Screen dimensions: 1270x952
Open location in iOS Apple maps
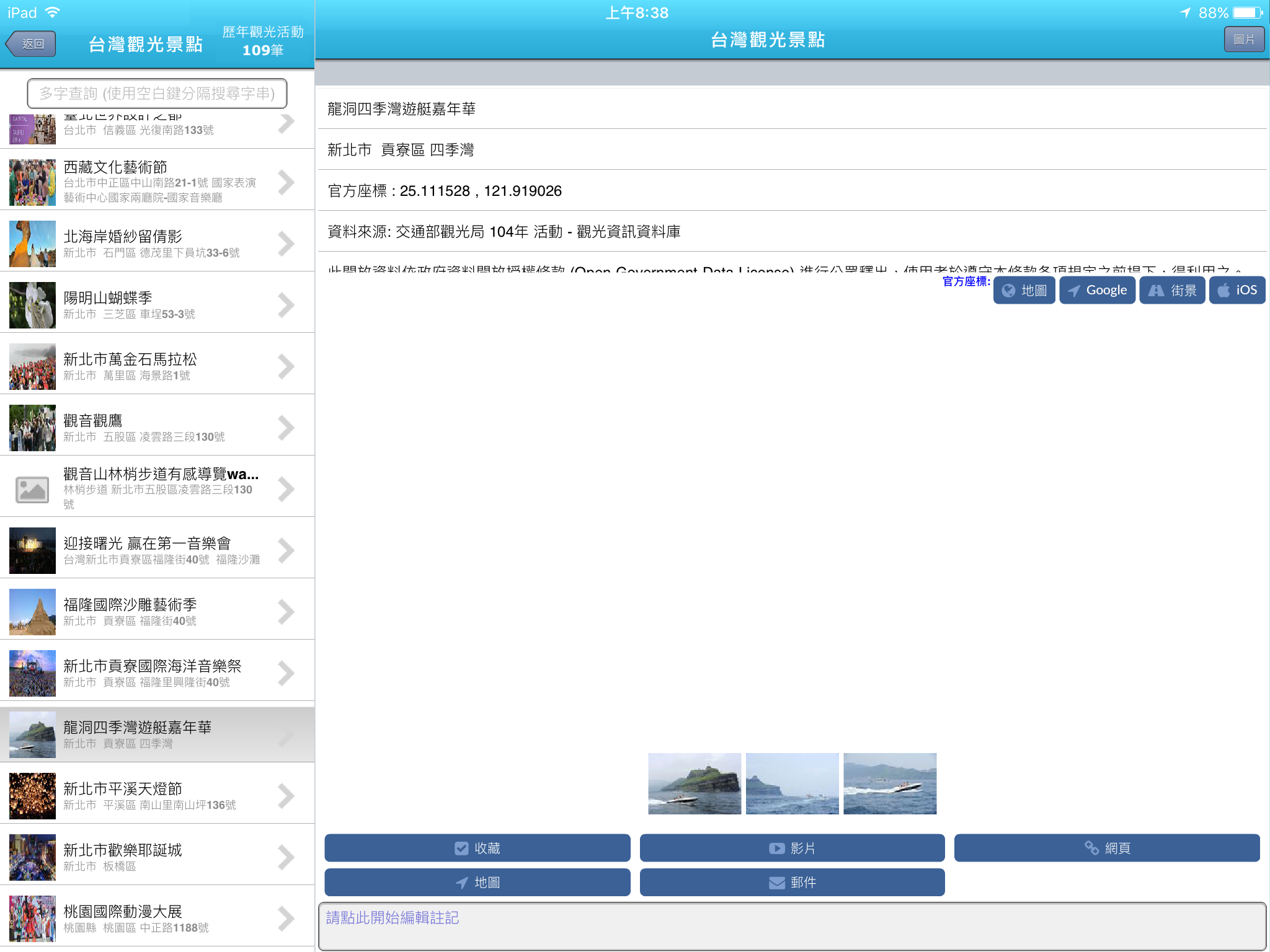tap(1237, 290)
